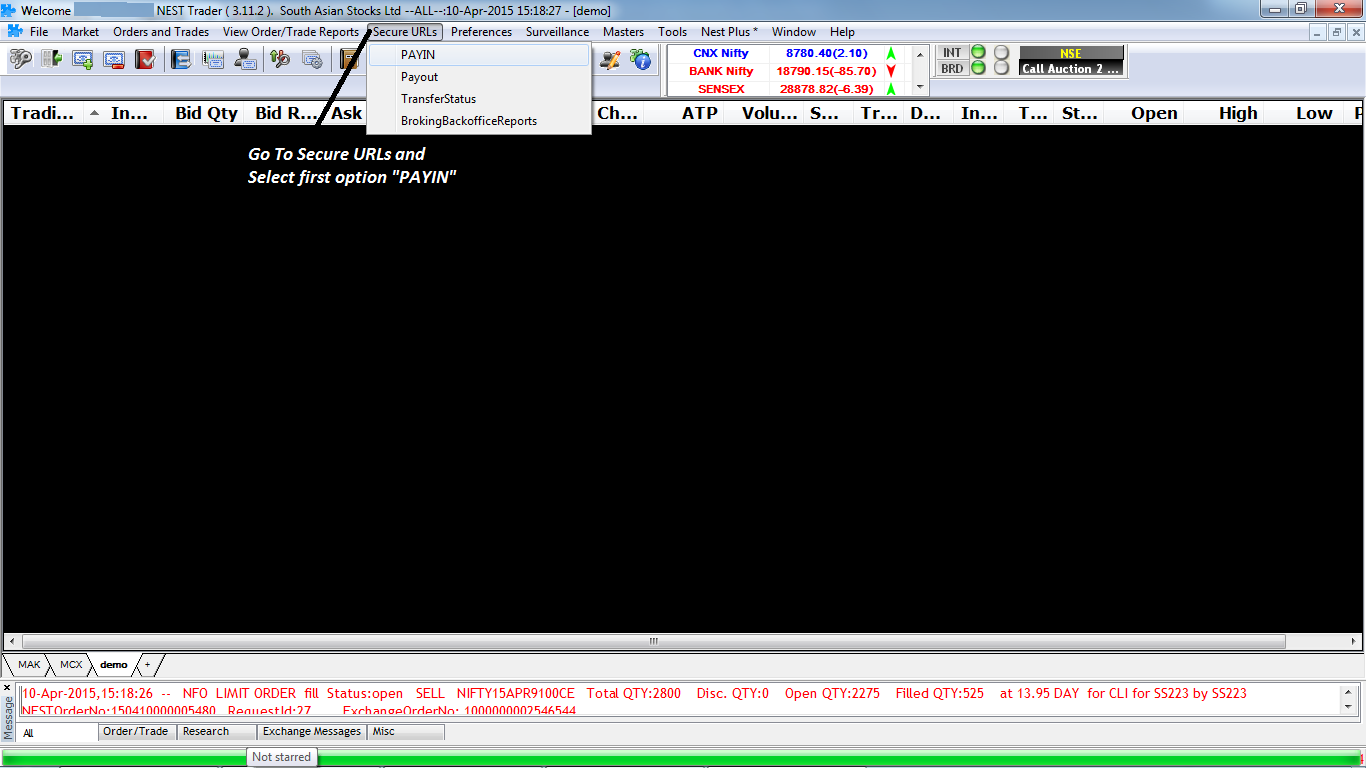Click the user with pencil icon
This screenshot has width=1366, height=768.
point(609,60)
